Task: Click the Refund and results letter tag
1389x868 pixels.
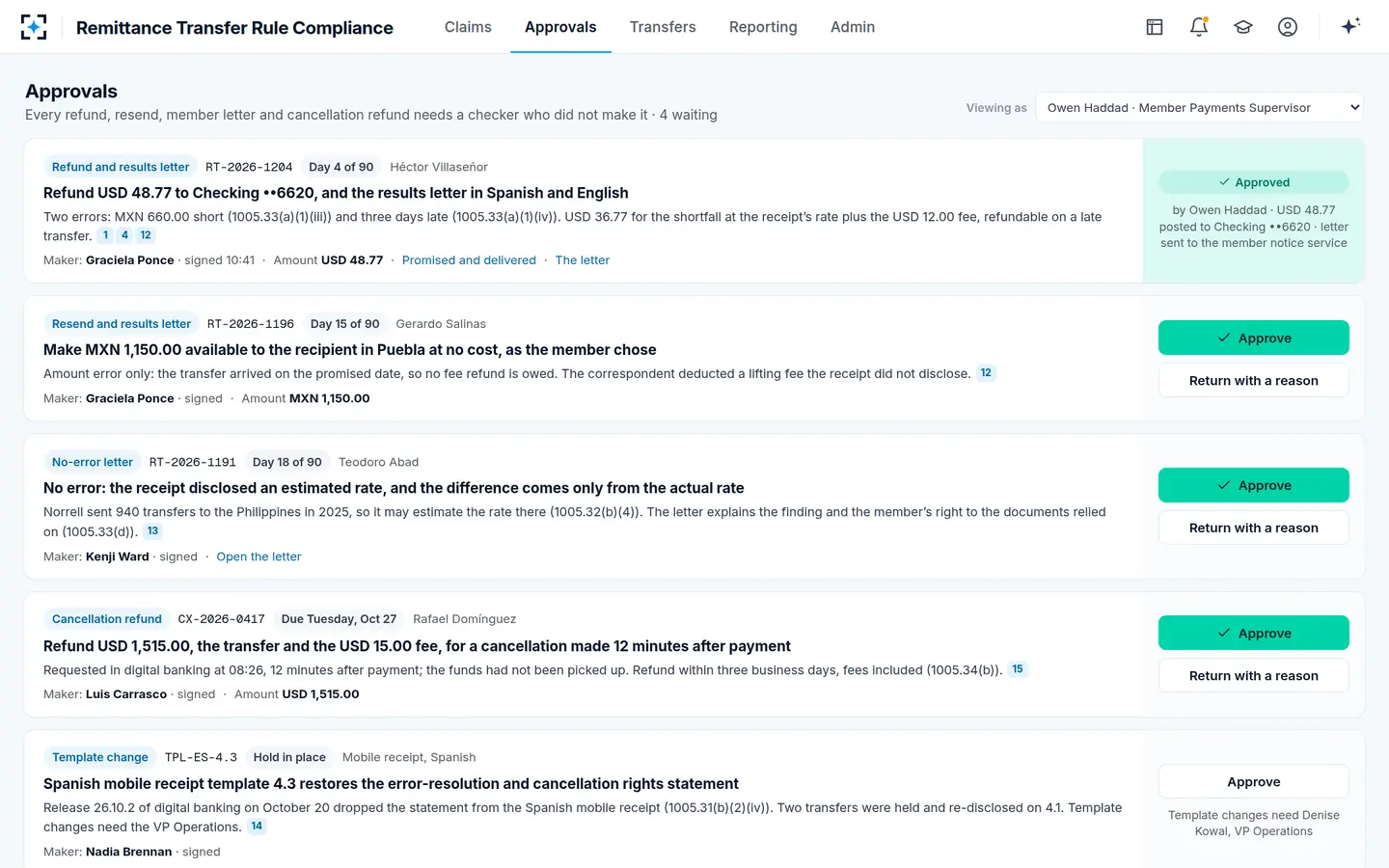Action: 121,167
